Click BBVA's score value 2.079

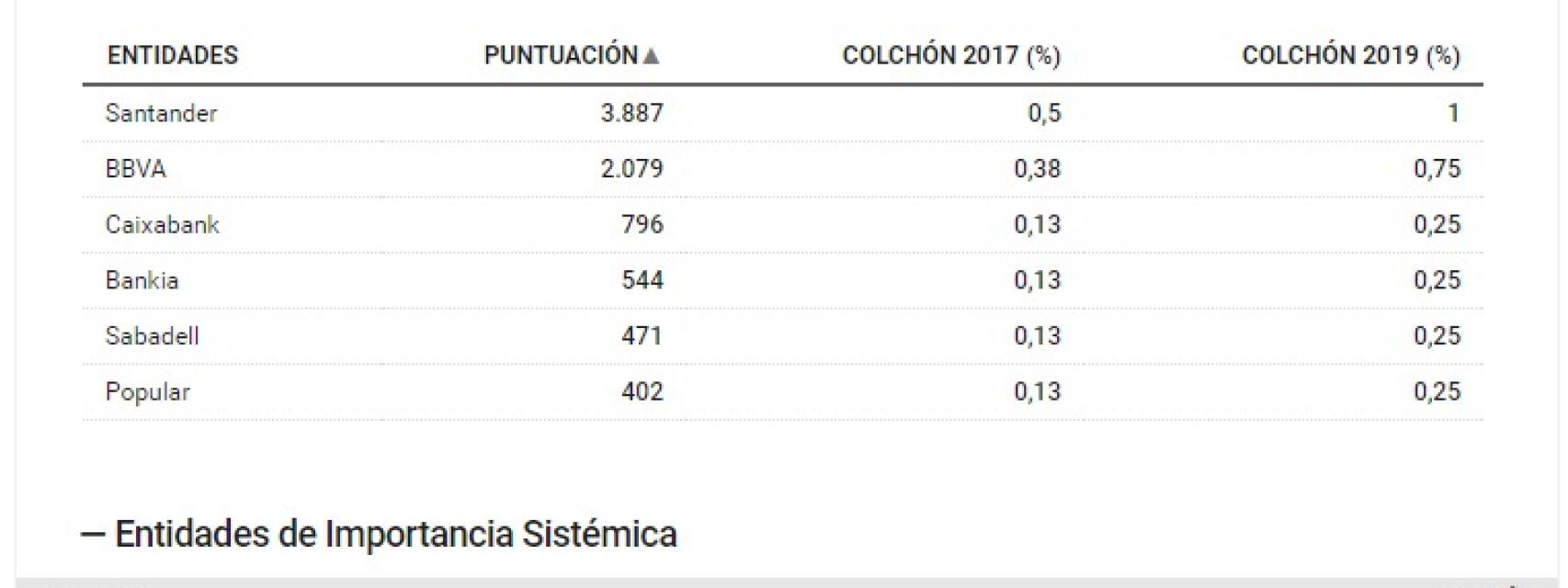point(631,169)
